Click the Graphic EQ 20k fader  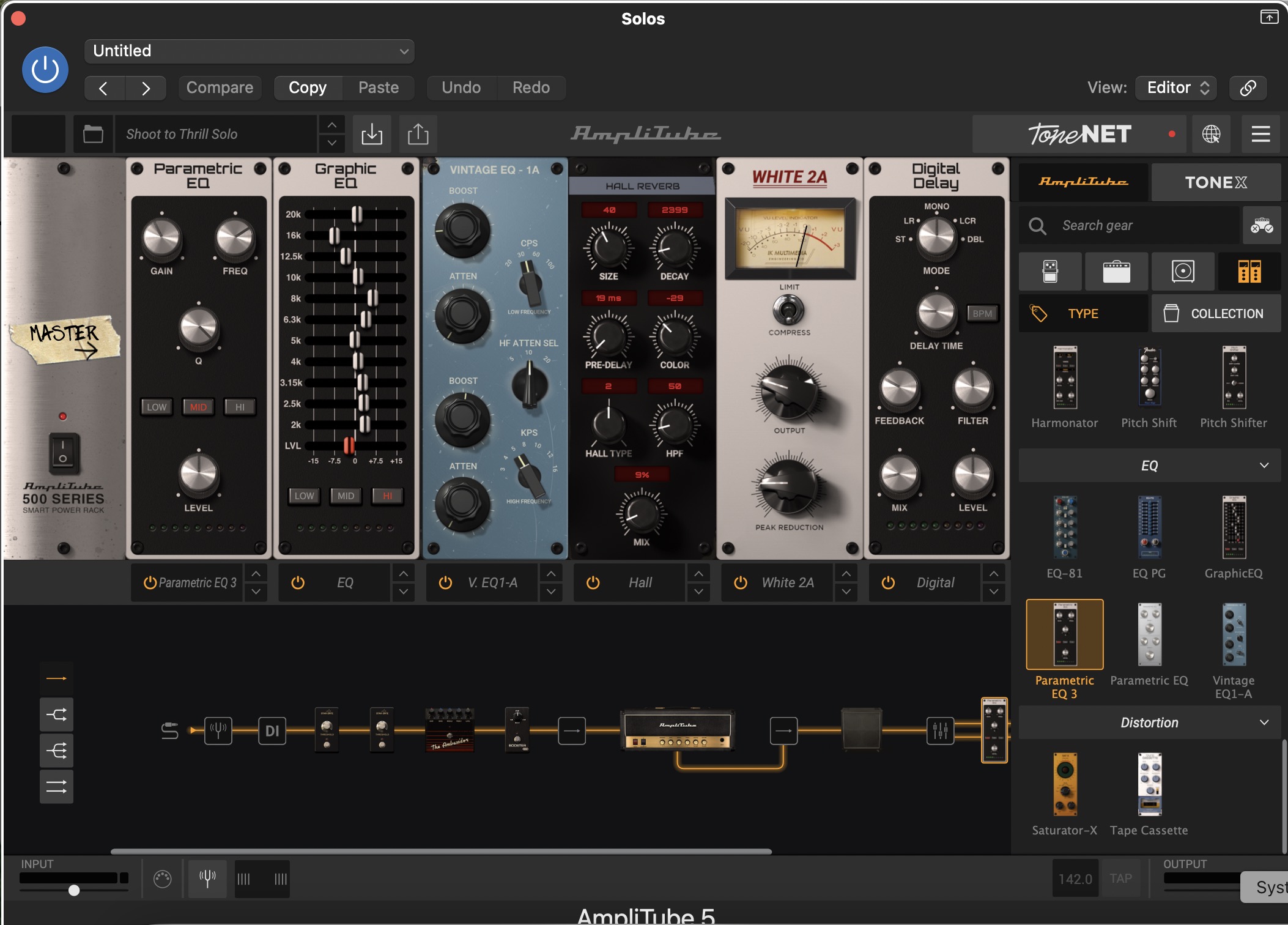[357, 214]
